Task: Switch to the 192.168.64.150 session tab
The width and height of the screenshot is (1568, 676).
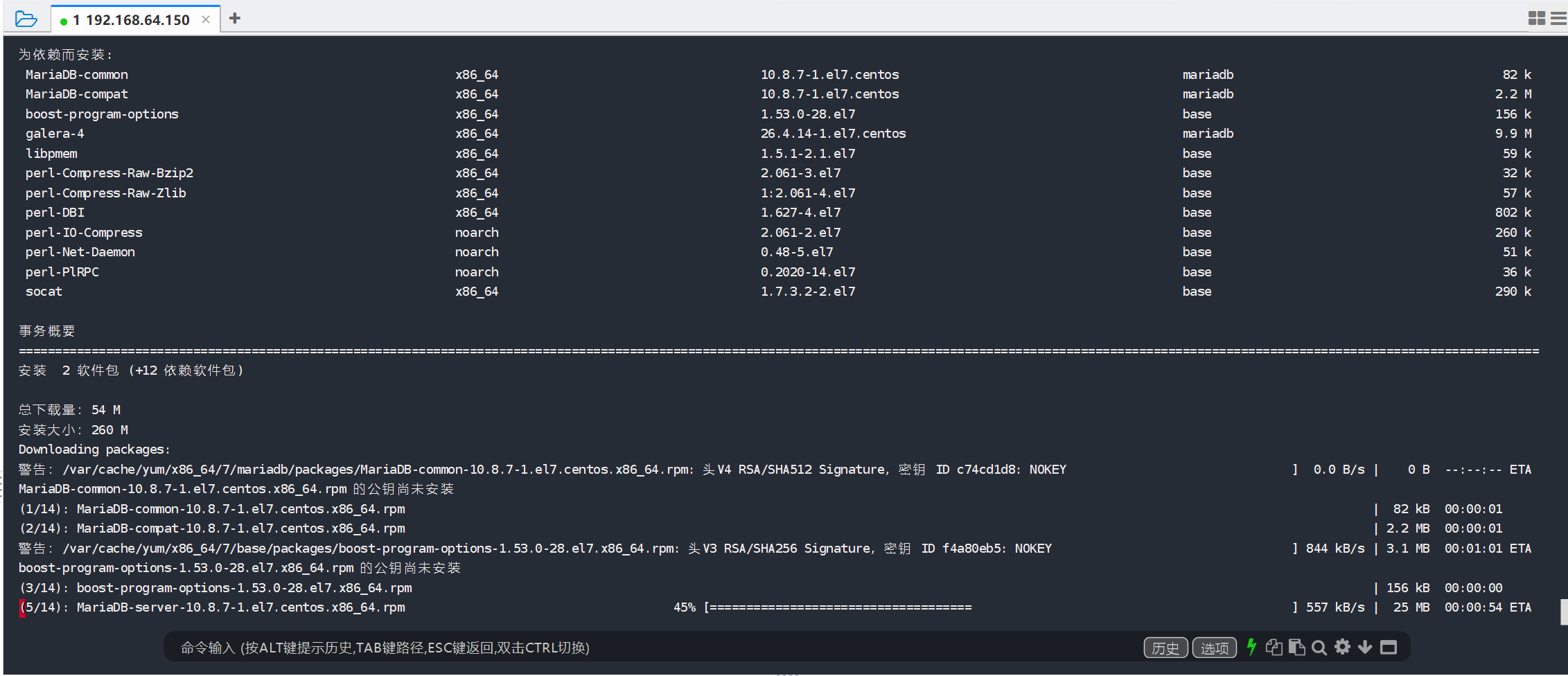Action: [x=132, y=20]
